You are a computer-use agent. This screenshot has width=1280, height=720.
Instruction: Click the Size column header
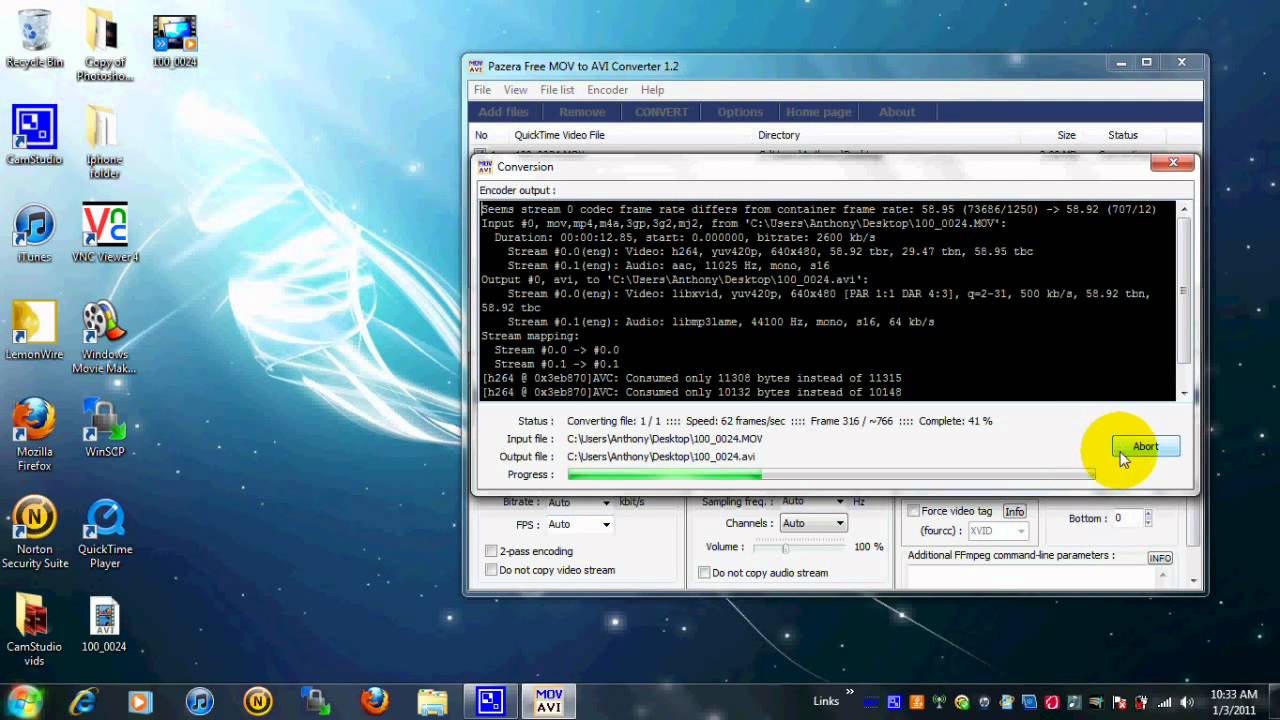(1067, 135)
